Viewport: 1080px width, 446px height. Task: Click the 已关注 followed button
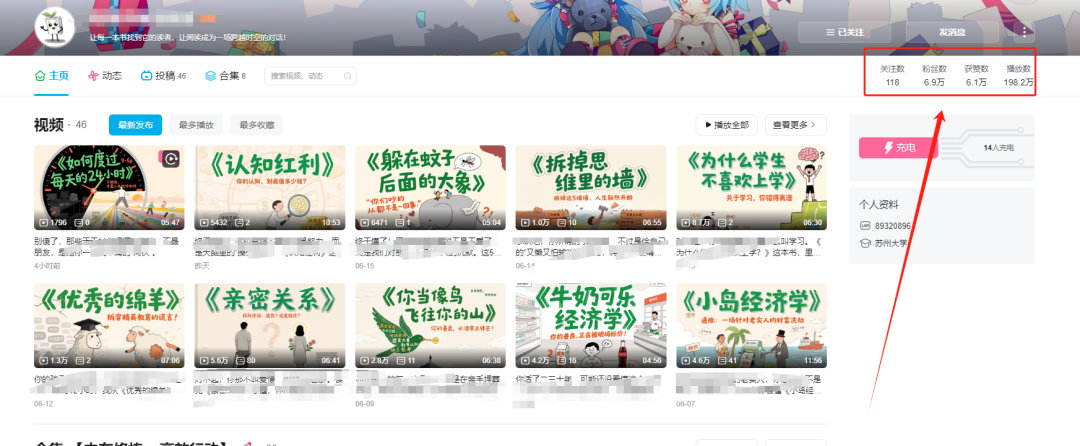[x=844, y=32]
